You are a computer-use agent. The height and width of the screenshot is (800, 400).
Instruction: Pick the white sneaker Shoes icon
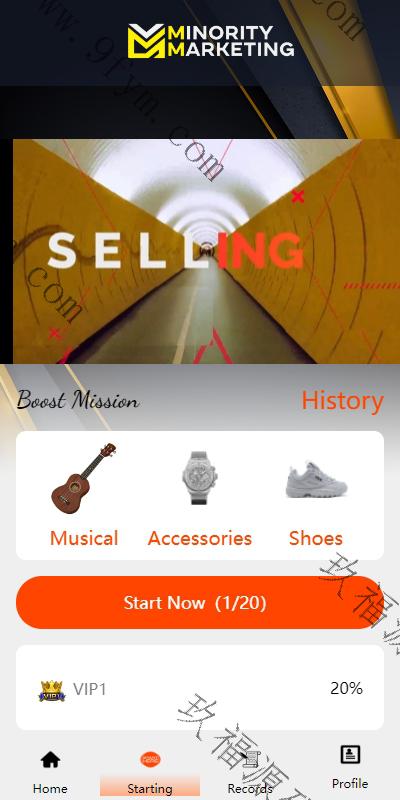pos(316,480)
